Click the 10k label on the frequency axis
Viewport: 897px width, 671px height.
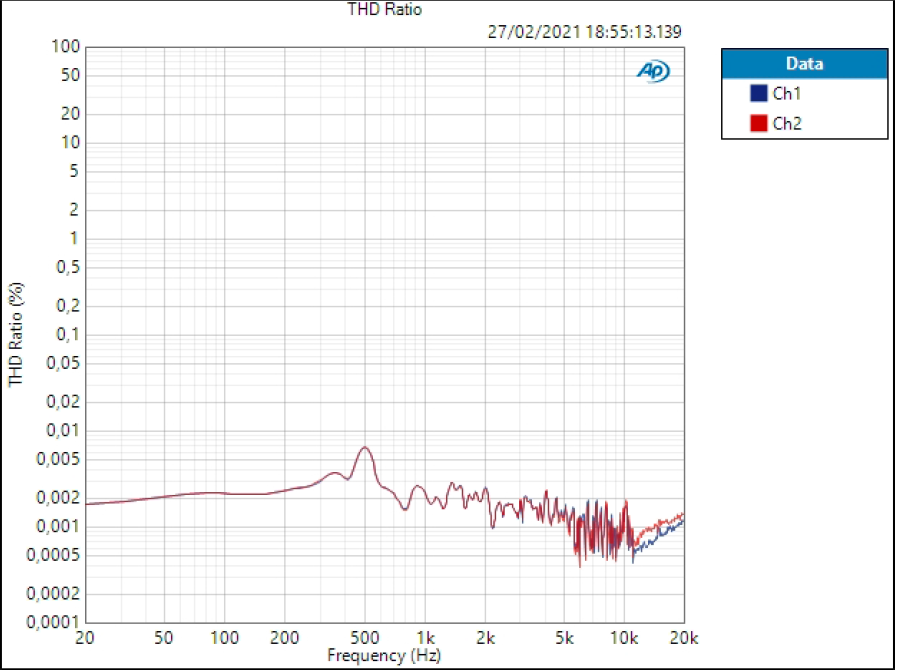[624, 637]
